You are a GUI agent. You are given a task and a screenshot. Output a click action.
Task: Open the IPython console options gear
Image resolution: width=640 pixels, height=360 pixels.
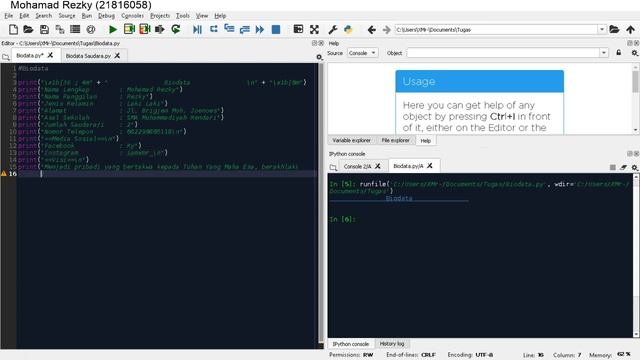tap(634, 167)
